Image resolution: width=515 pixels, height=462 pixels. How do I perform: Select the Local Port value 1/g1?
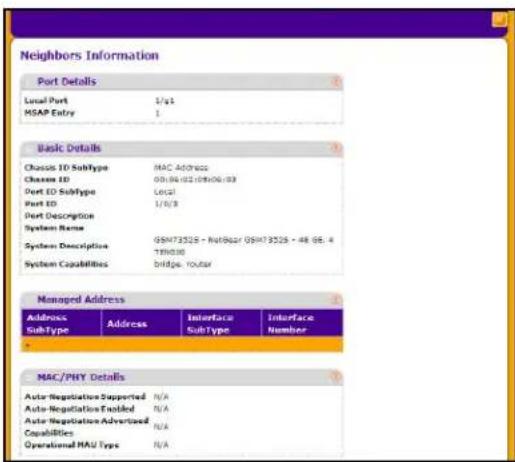point(165,101)
